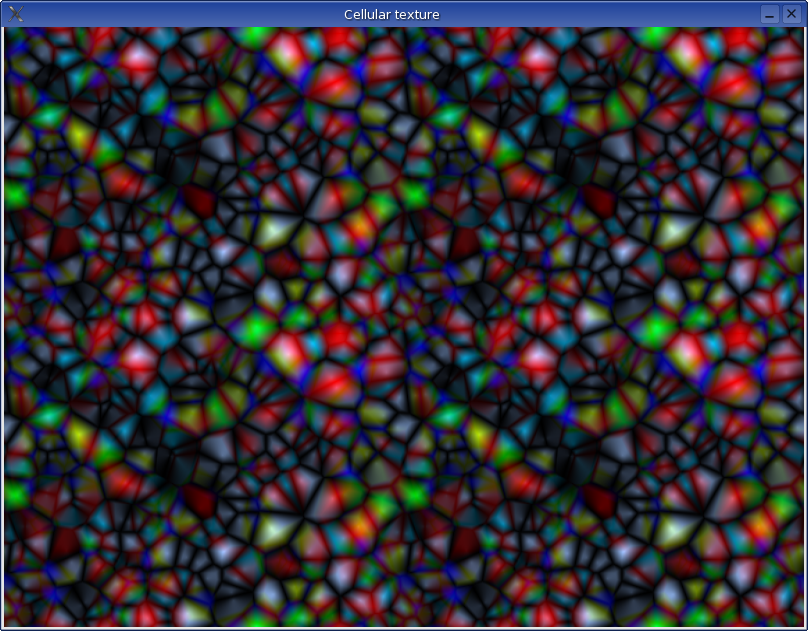This screenshot has width=808, height=631.
Task: Click the 'Cellular texture' title text
Action: click(x=392, y=14)
